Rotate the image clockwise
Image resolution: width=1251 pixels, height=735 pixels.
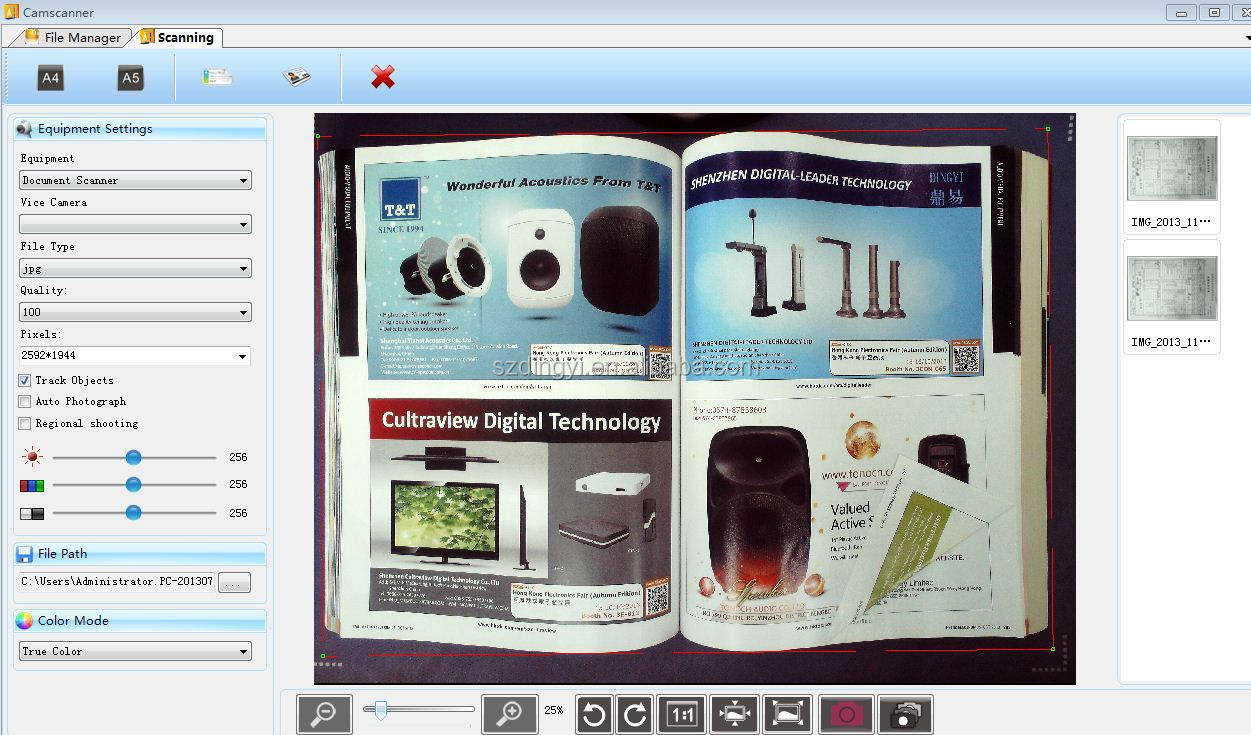pyautogui.click(x=635, y=714)
